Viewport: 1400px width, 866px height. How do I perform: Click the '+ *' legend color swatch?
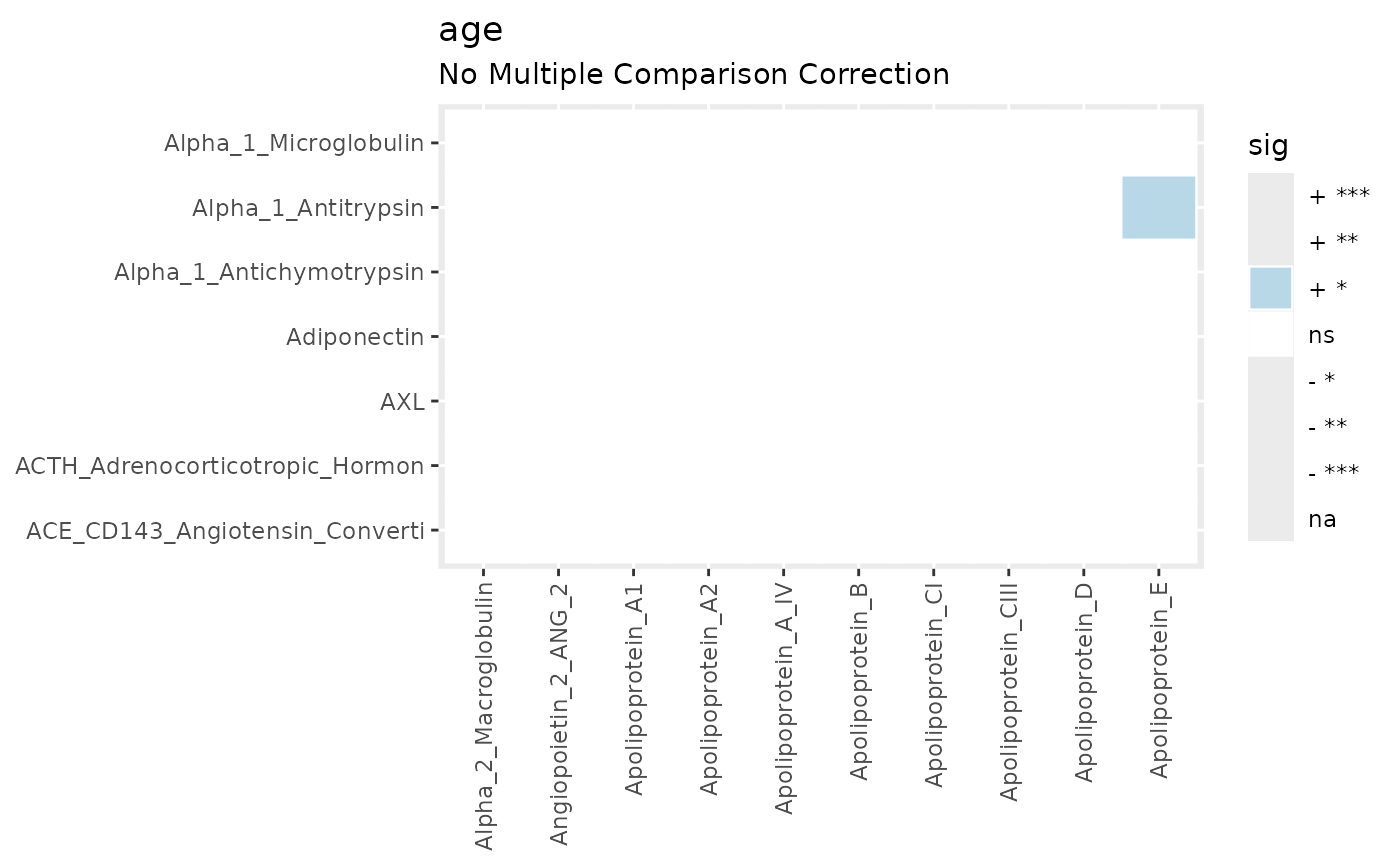tap(1271, 288)
